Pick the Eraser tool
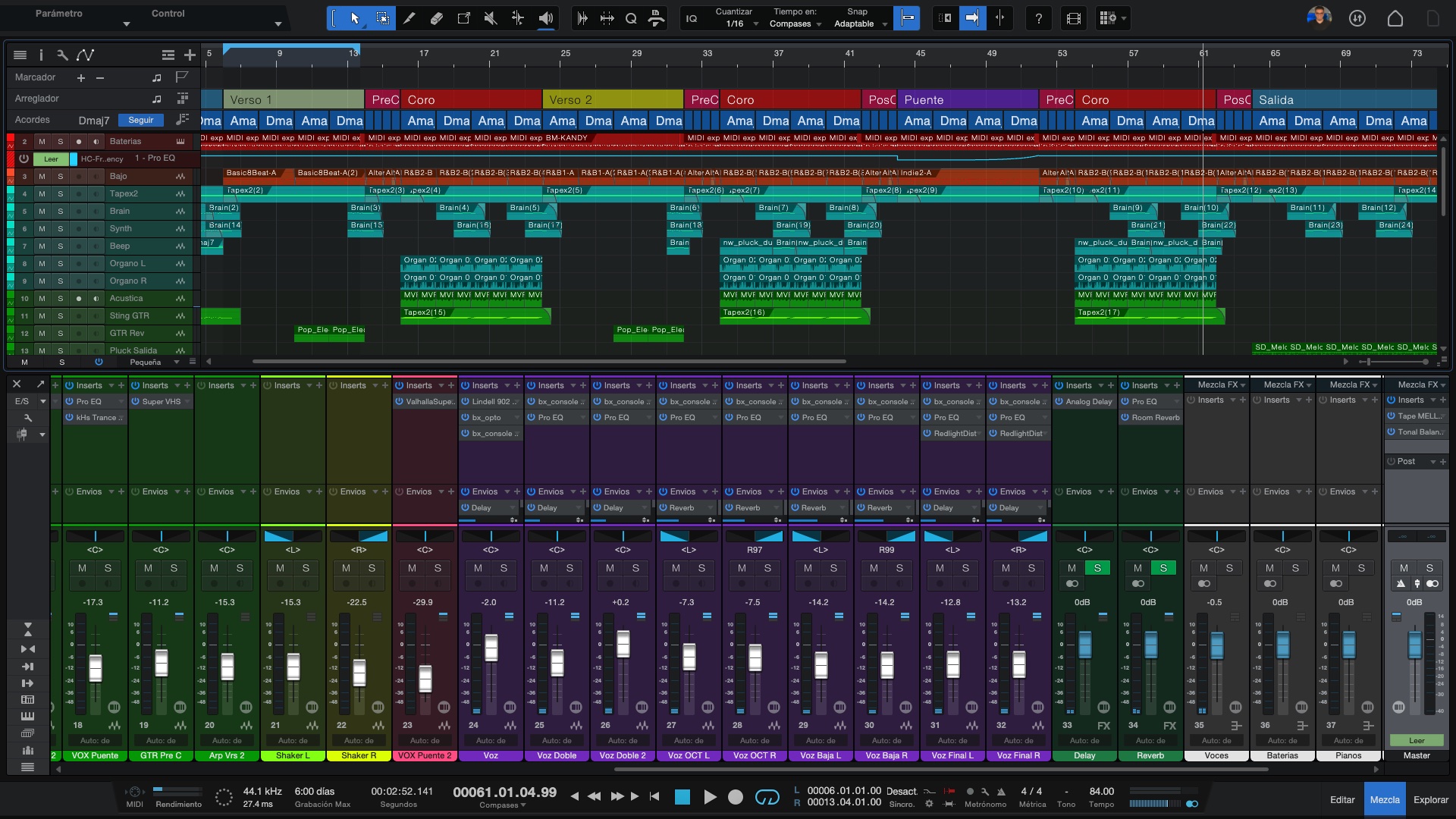1456x819 pixels. pos(437,18)
